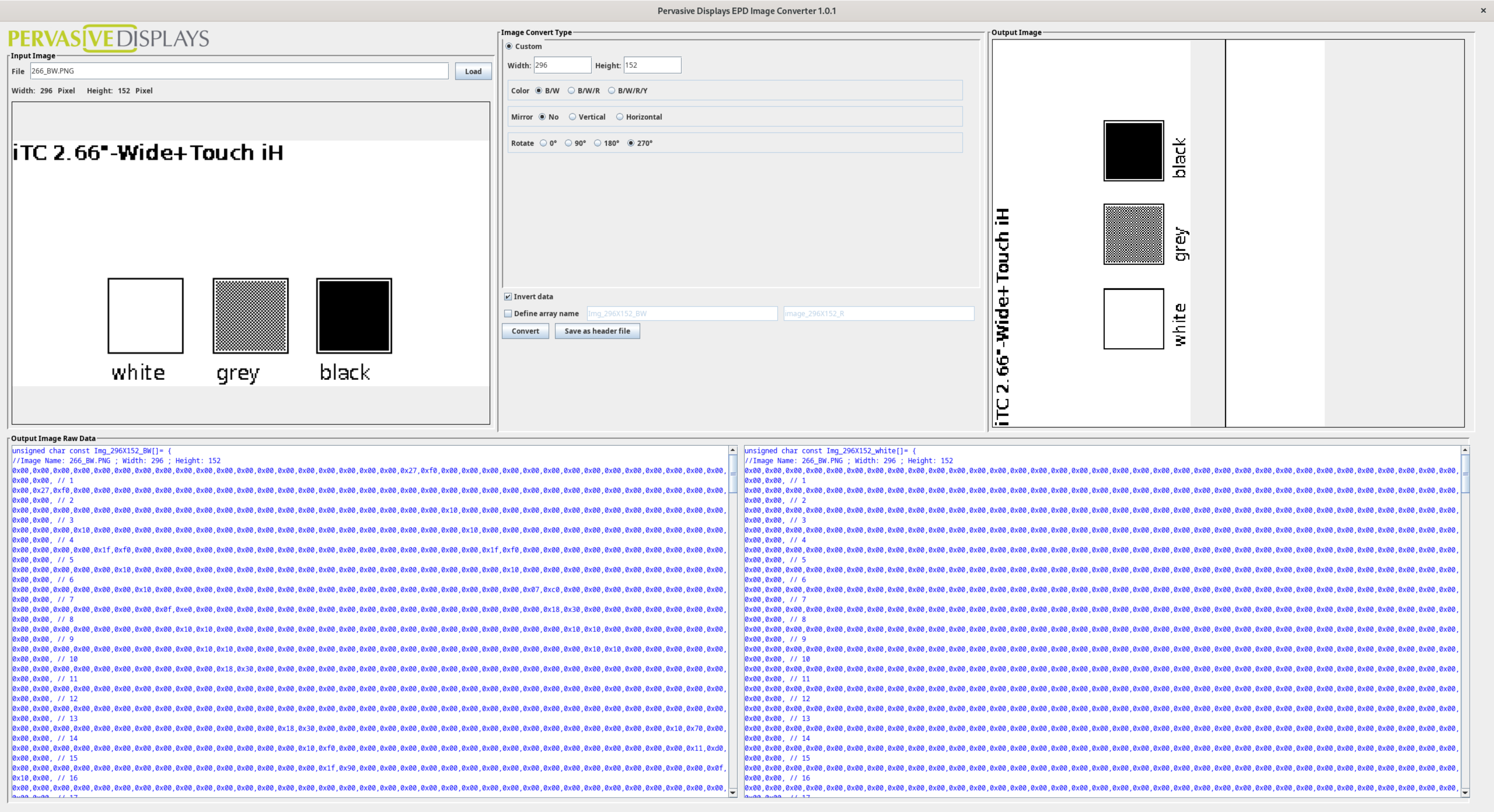Select the Custom convert type radio button

[x=509, y=46]
